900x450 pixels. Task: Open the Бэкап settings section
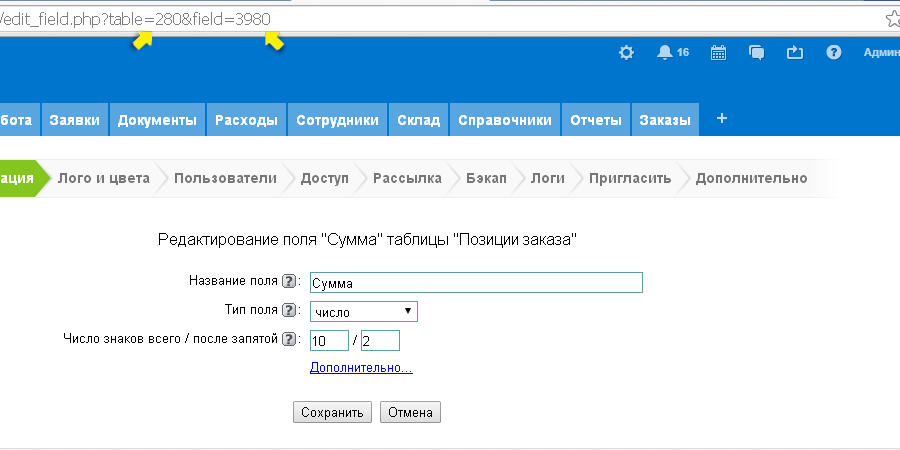pyautogui.click(x=486, y=178)
